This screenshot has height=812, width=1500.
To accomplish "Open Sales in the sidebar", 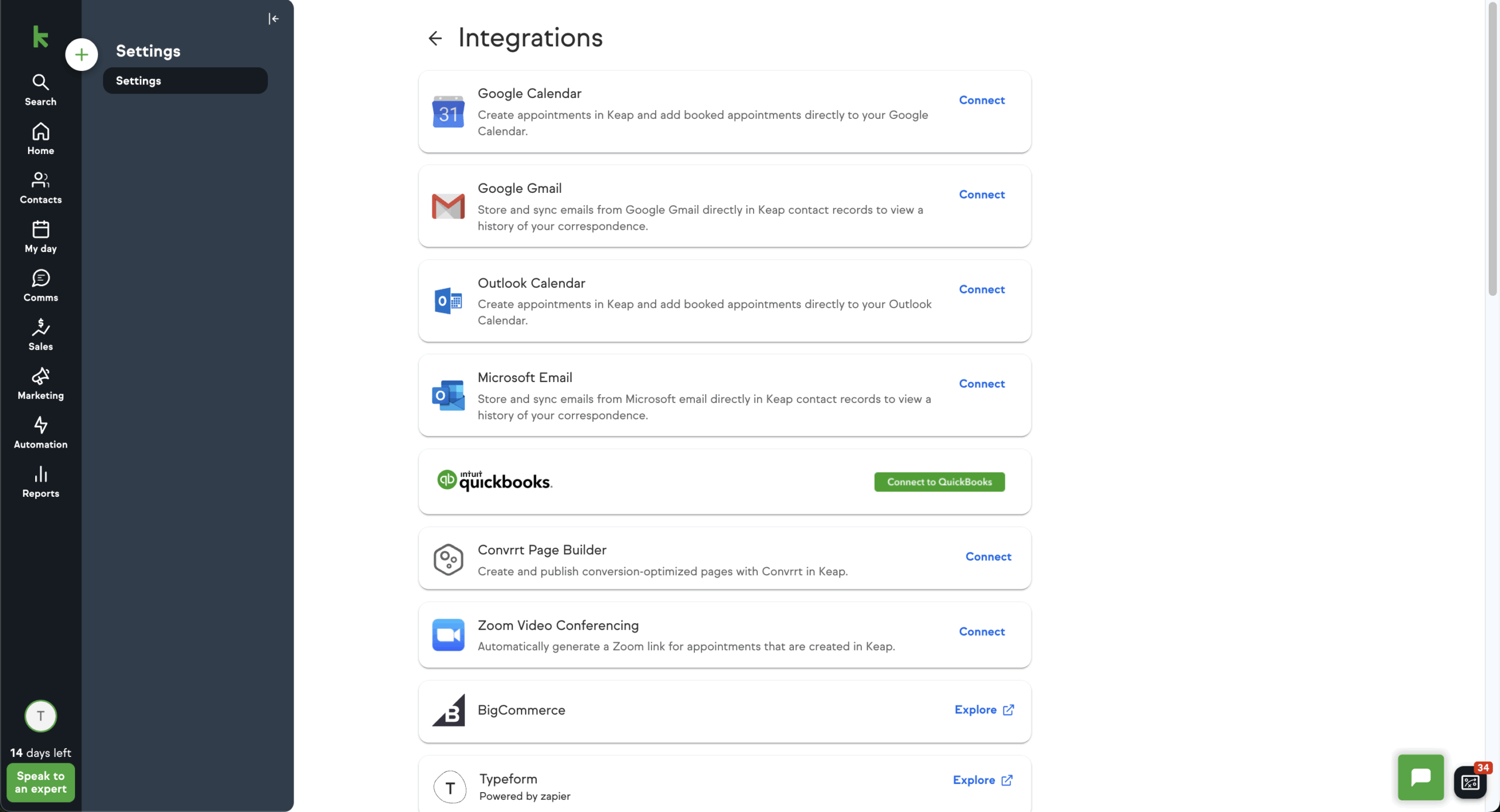I will 40,335.
